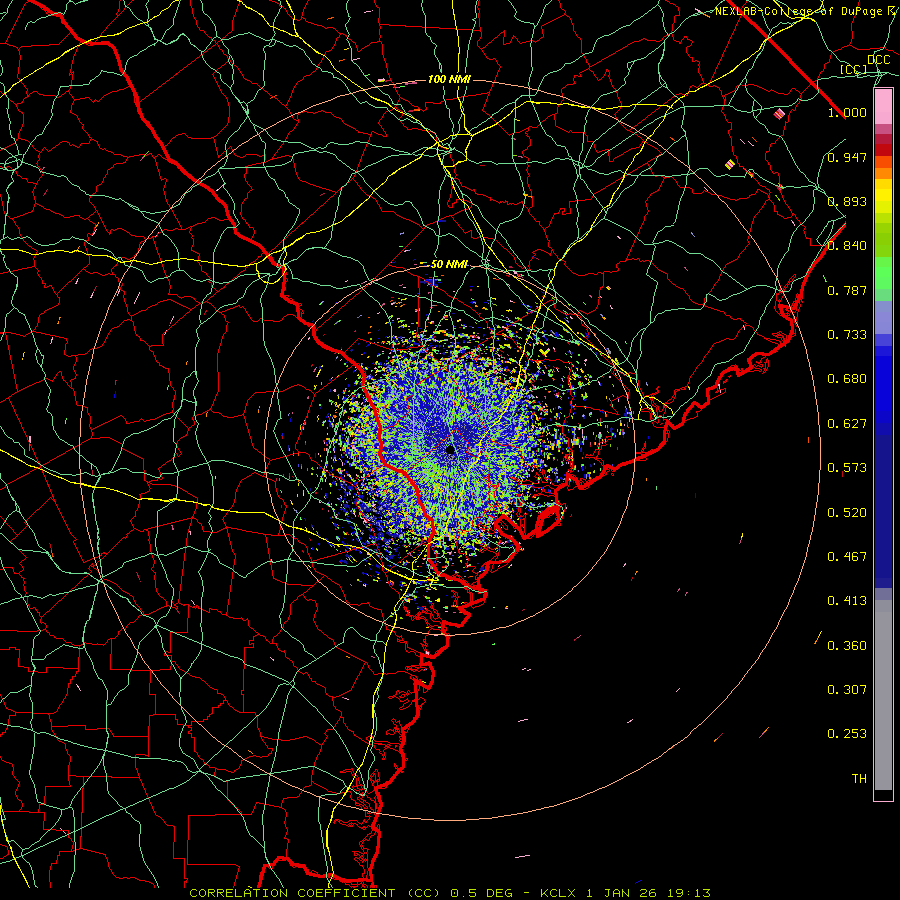The height and width of the screenshot is (900, 900).
Task: Click the black radar site dot at center
Action: click(451, 449)
